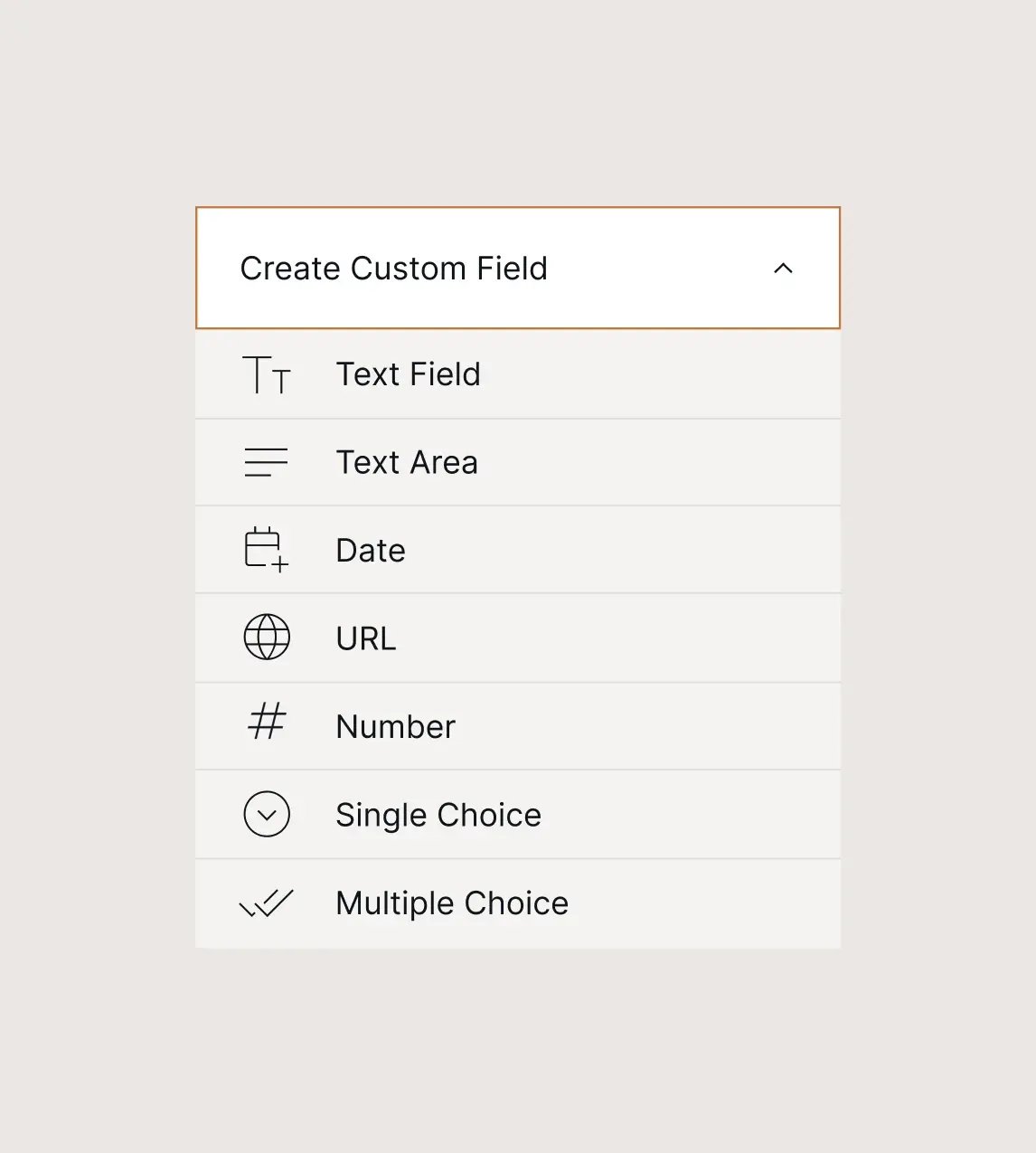
Task: Click the Text Area lines icon
Action: click(x=267, y=462)
